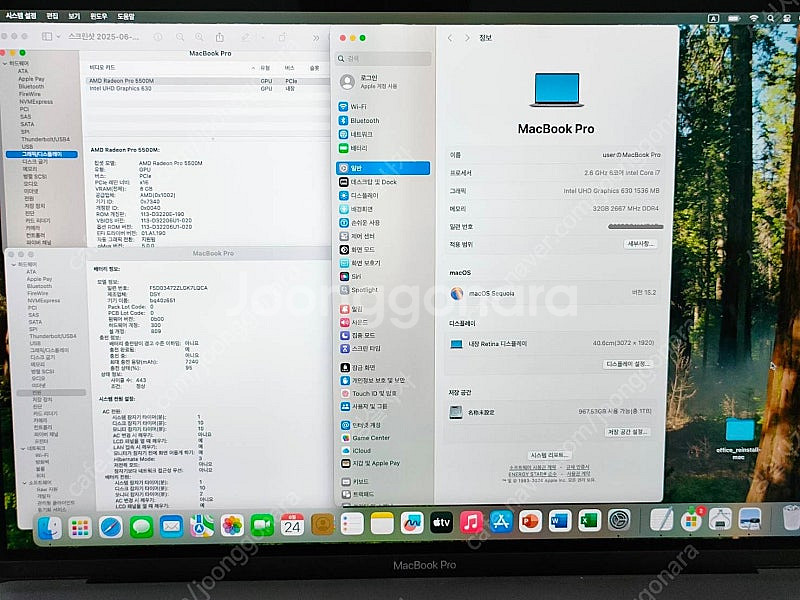Viewport: 800px width, 600px height.
Task: Open 손쉬운 사용 settings
Action: pyautogui.click(x=359, y=222)
